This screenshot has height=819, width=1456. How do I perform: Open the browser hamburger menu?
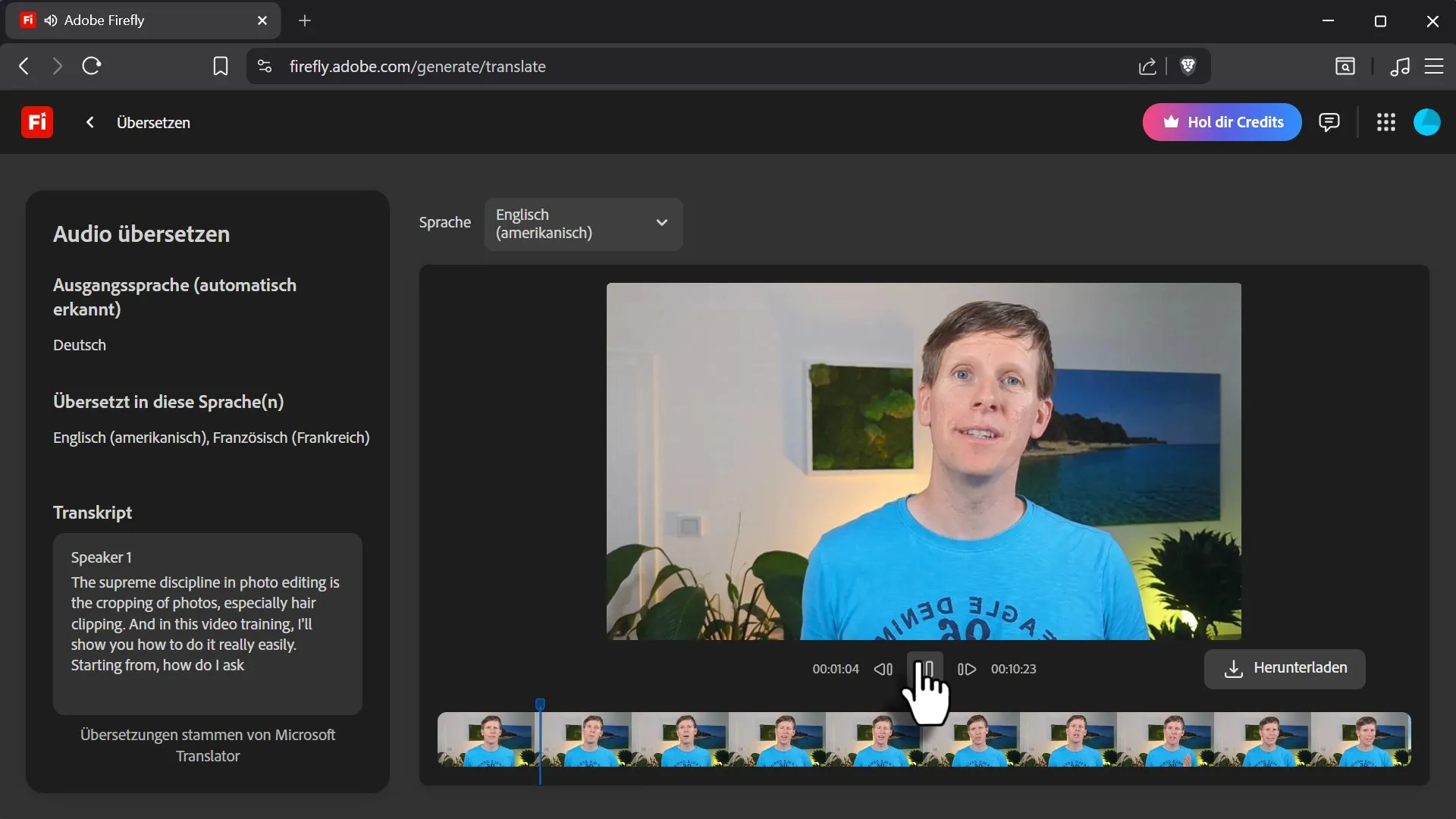1433,67
